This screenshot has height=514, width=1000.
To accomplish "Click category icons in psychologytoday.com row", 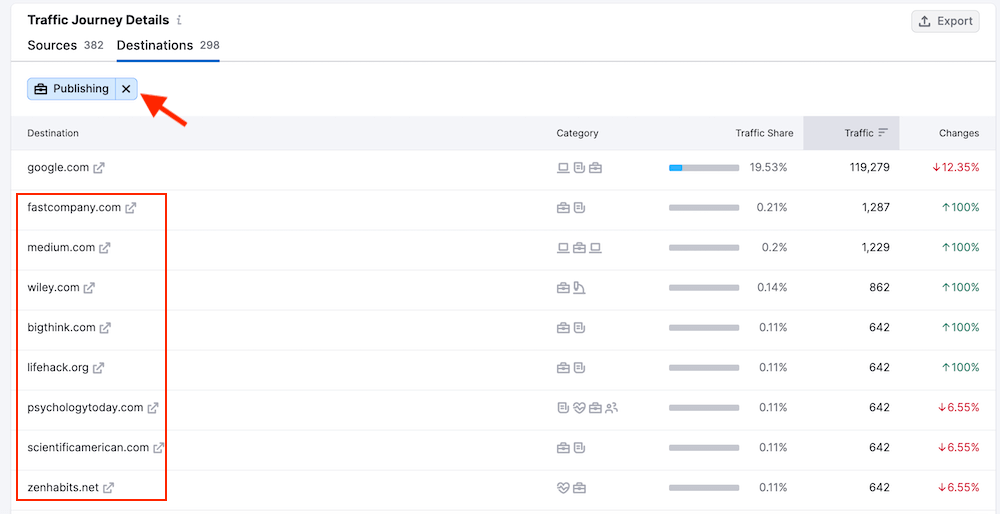I will click(x=587, y=408).
